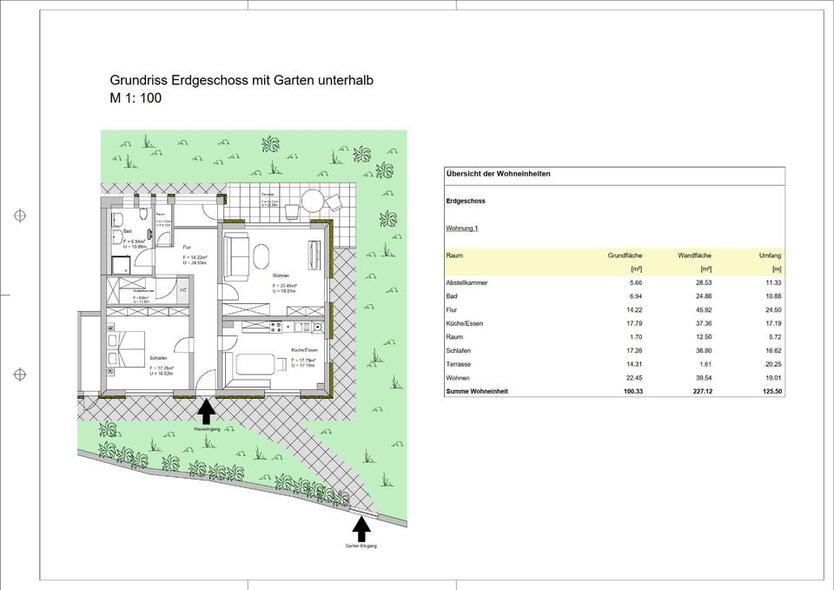Select the Wandfläche value 37.36 in Küche/Essen row

[704, 323]
